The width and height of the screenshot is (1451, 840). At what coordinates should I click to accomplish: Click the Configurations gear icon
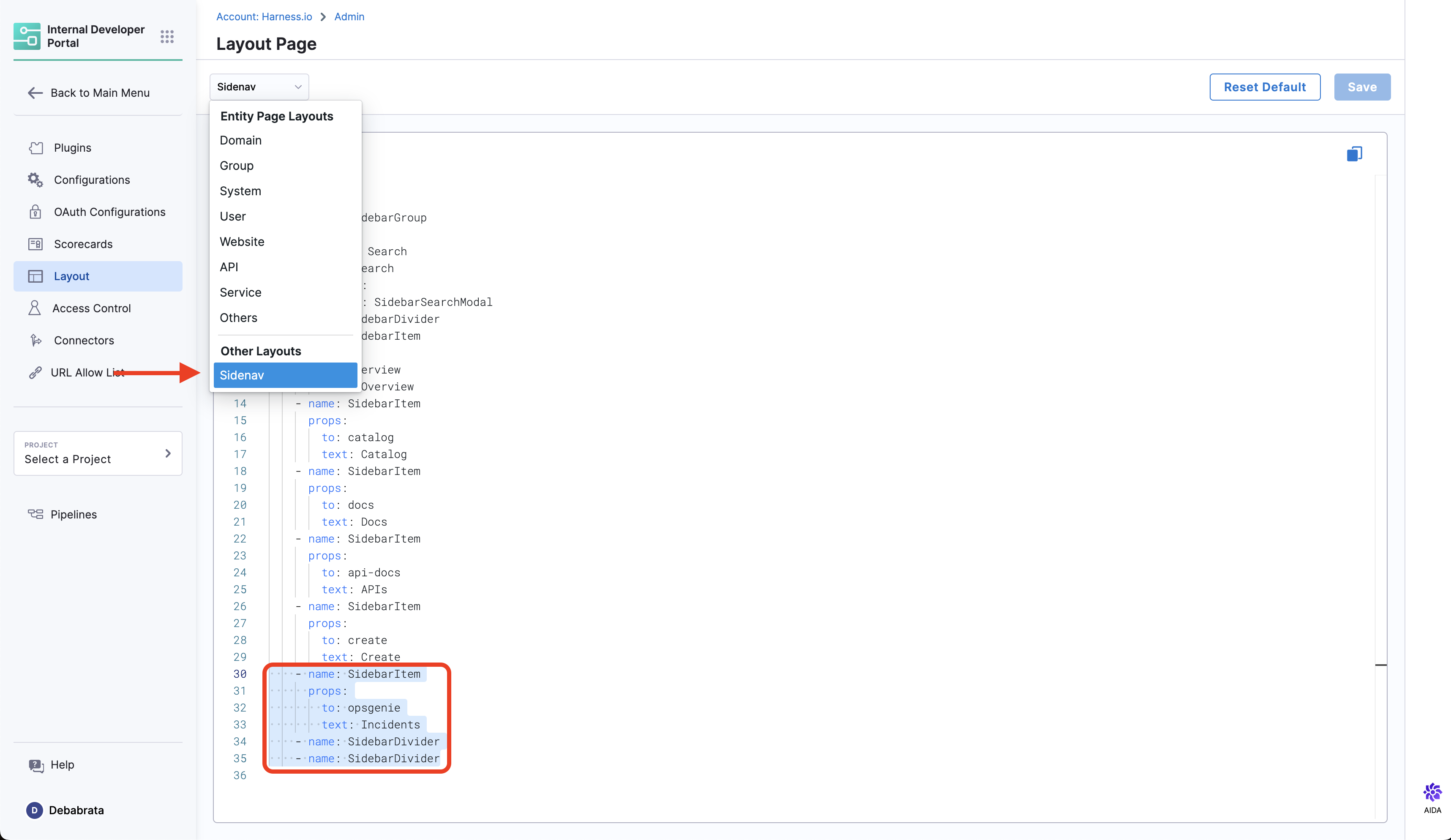tap(35, 180)
